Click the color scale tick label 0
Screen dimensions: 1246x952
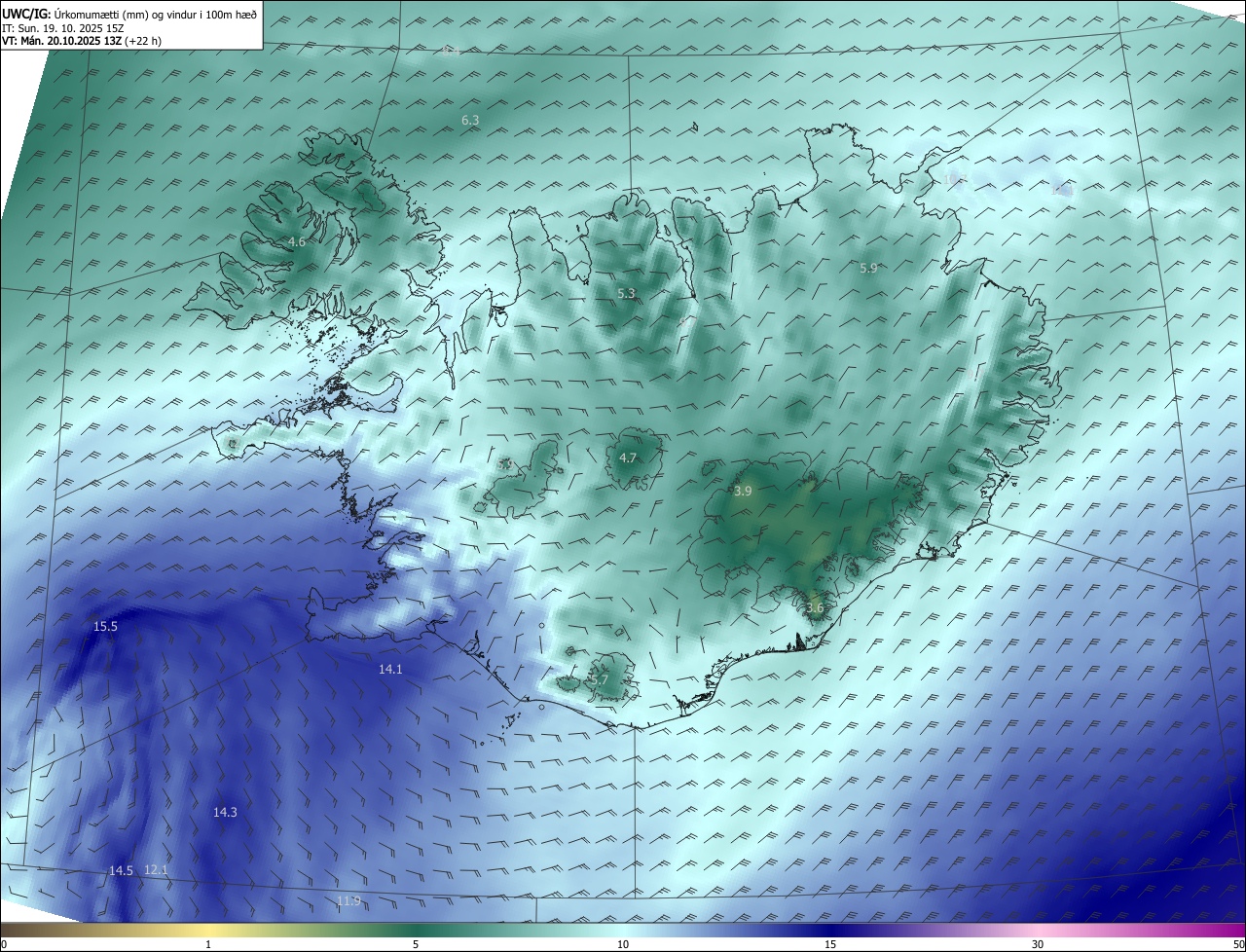[x=4, y=944]
